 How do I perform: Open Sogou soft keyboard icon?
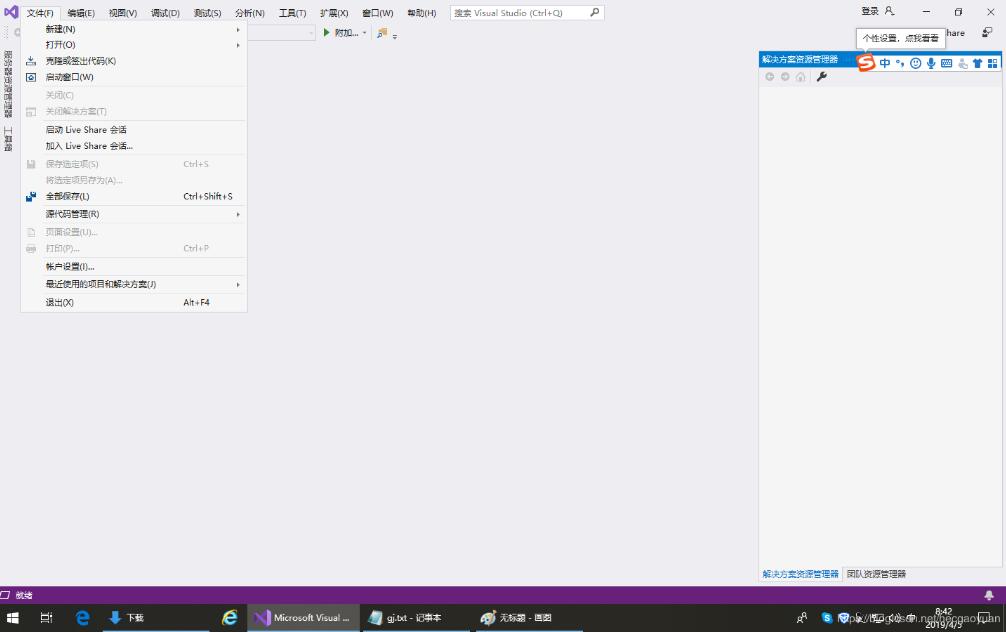(x=946, y=63)
